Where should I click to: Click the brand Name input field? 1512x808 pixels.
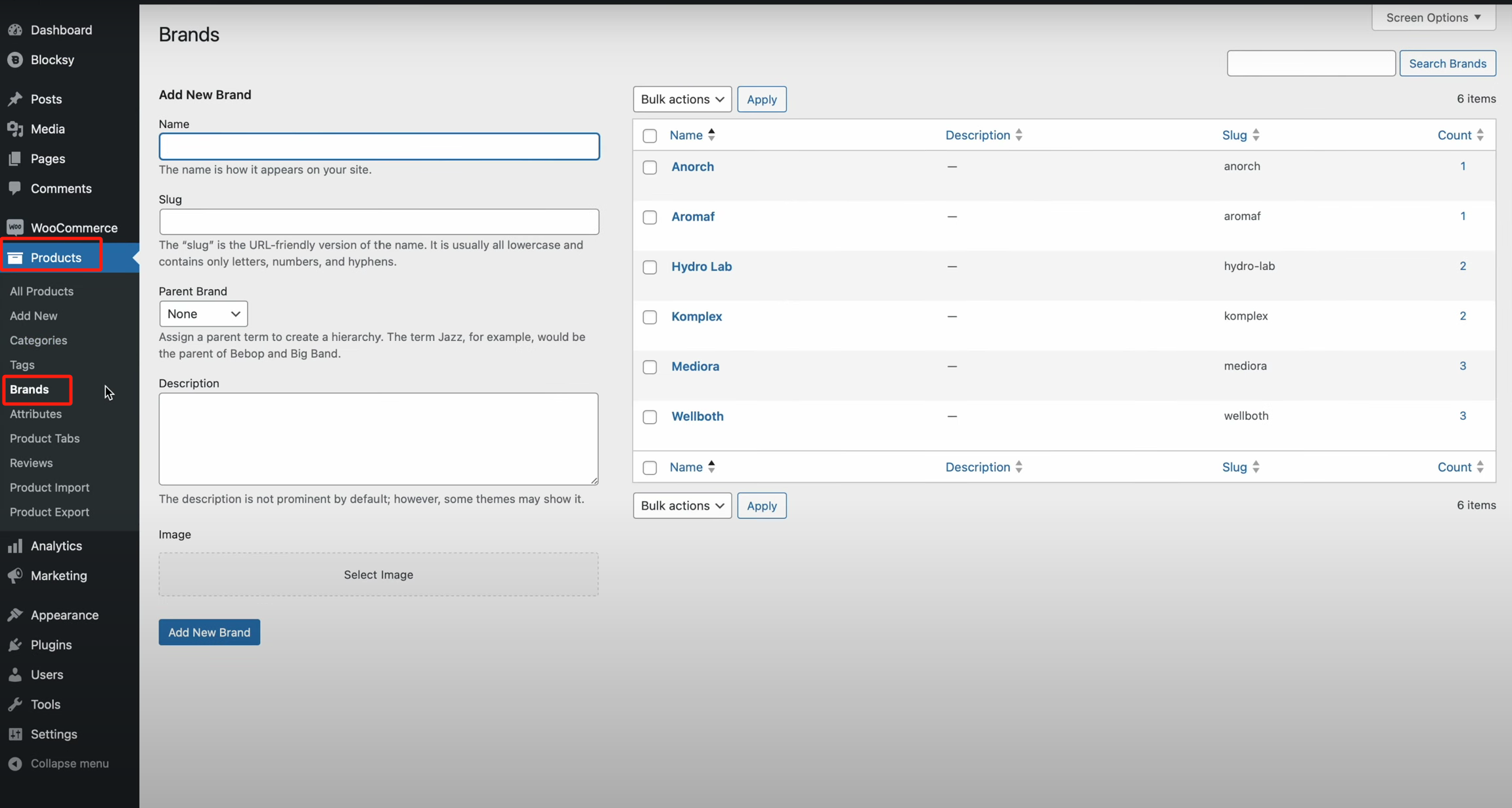379,146
